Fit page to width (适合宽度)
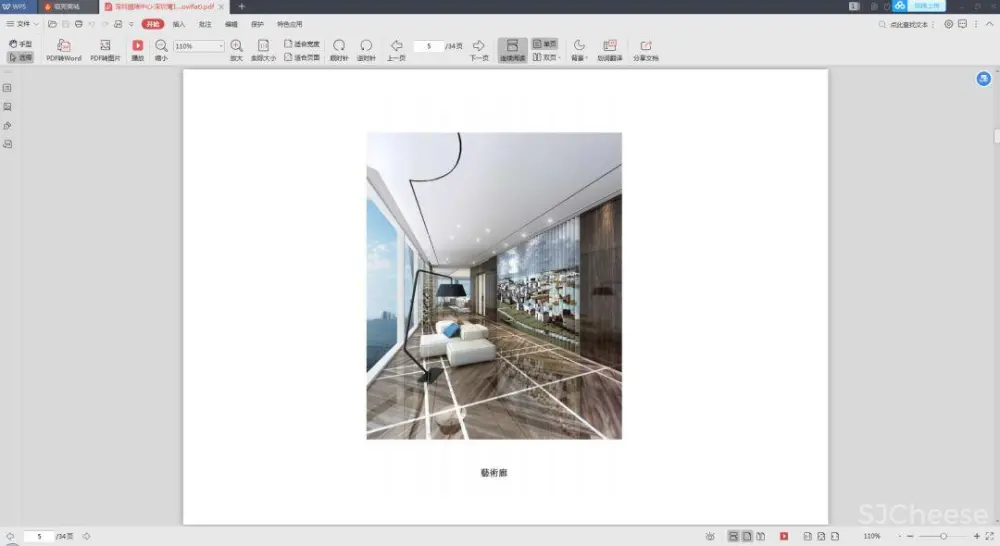The height and width of the screenshot is (546, 1000). click(302, 44)
